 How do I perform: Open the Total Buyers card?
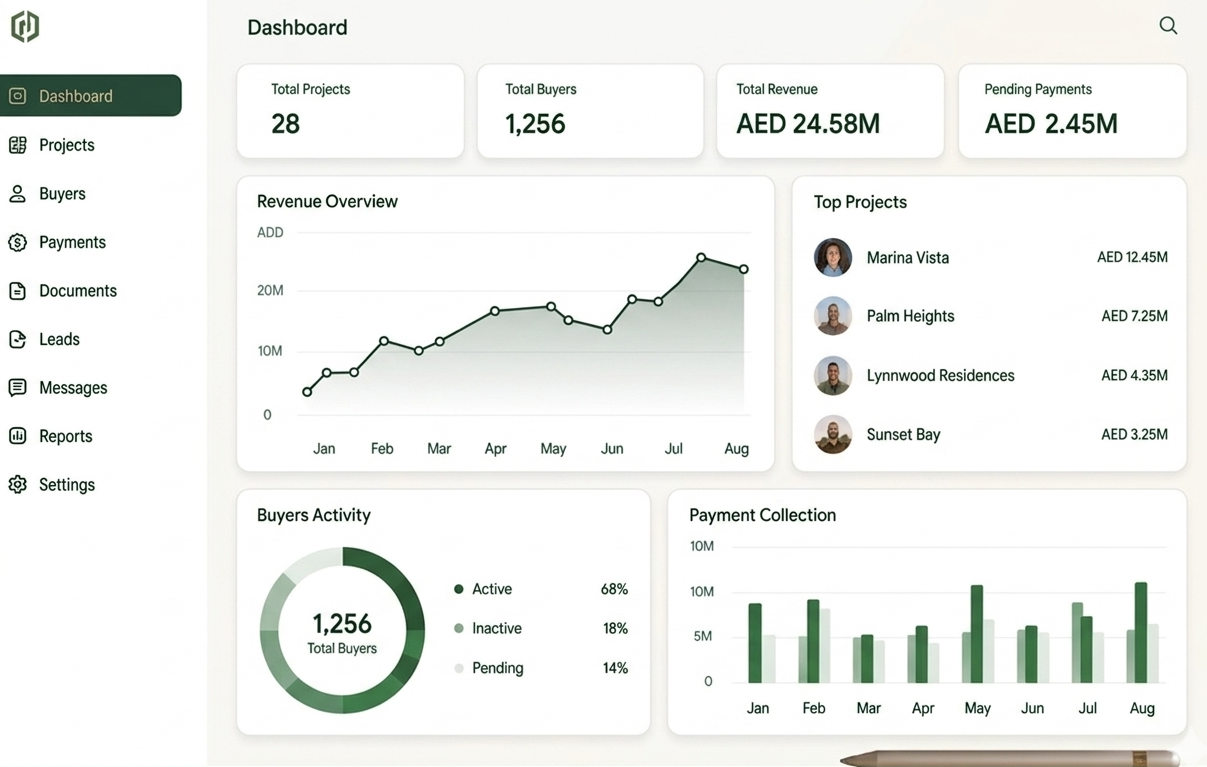pyautogui.click(x=590, y=111)
